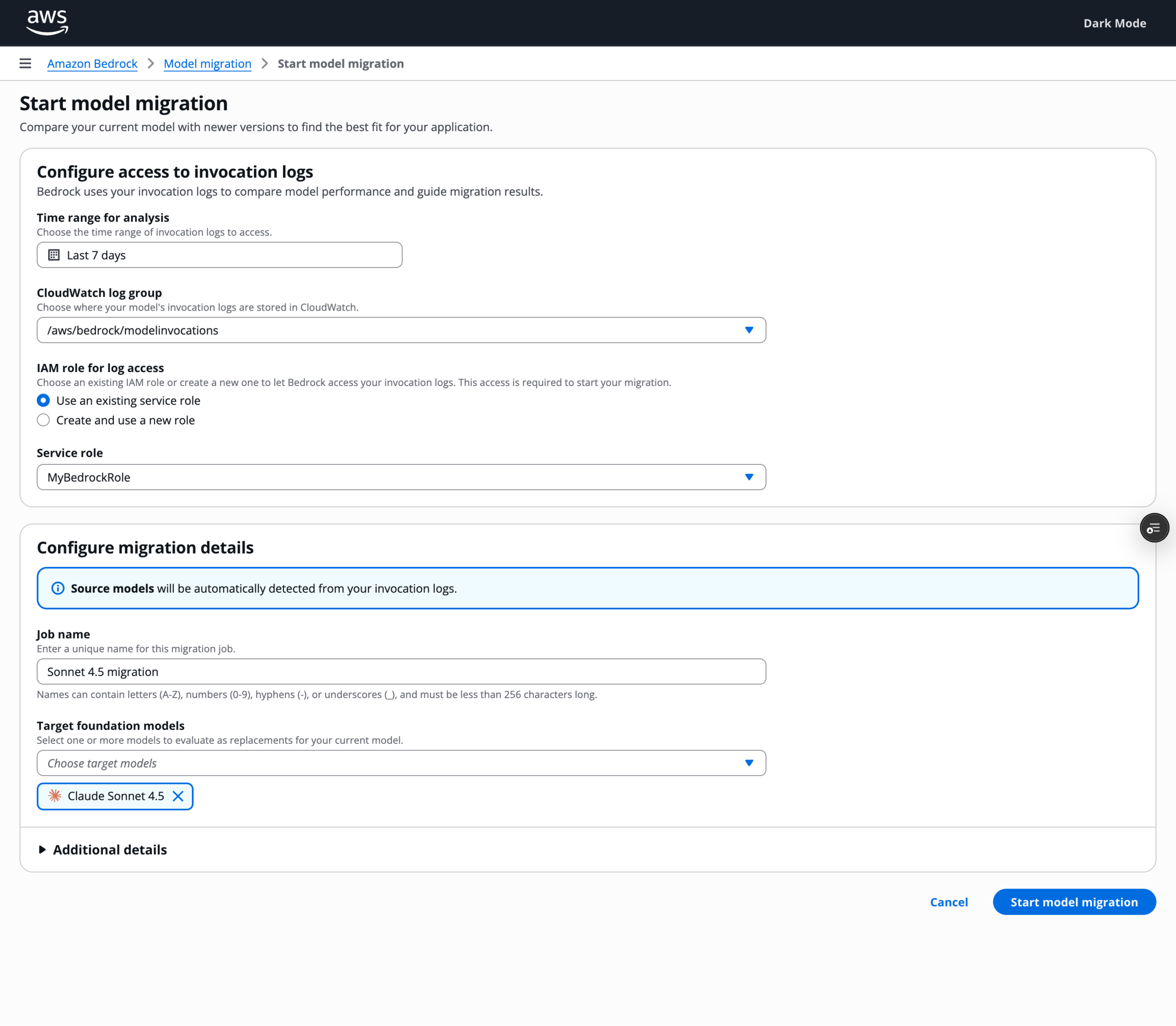Click the Job name input field
This screenshot has height=1026, width=1176.
click(x=401, y=672)
